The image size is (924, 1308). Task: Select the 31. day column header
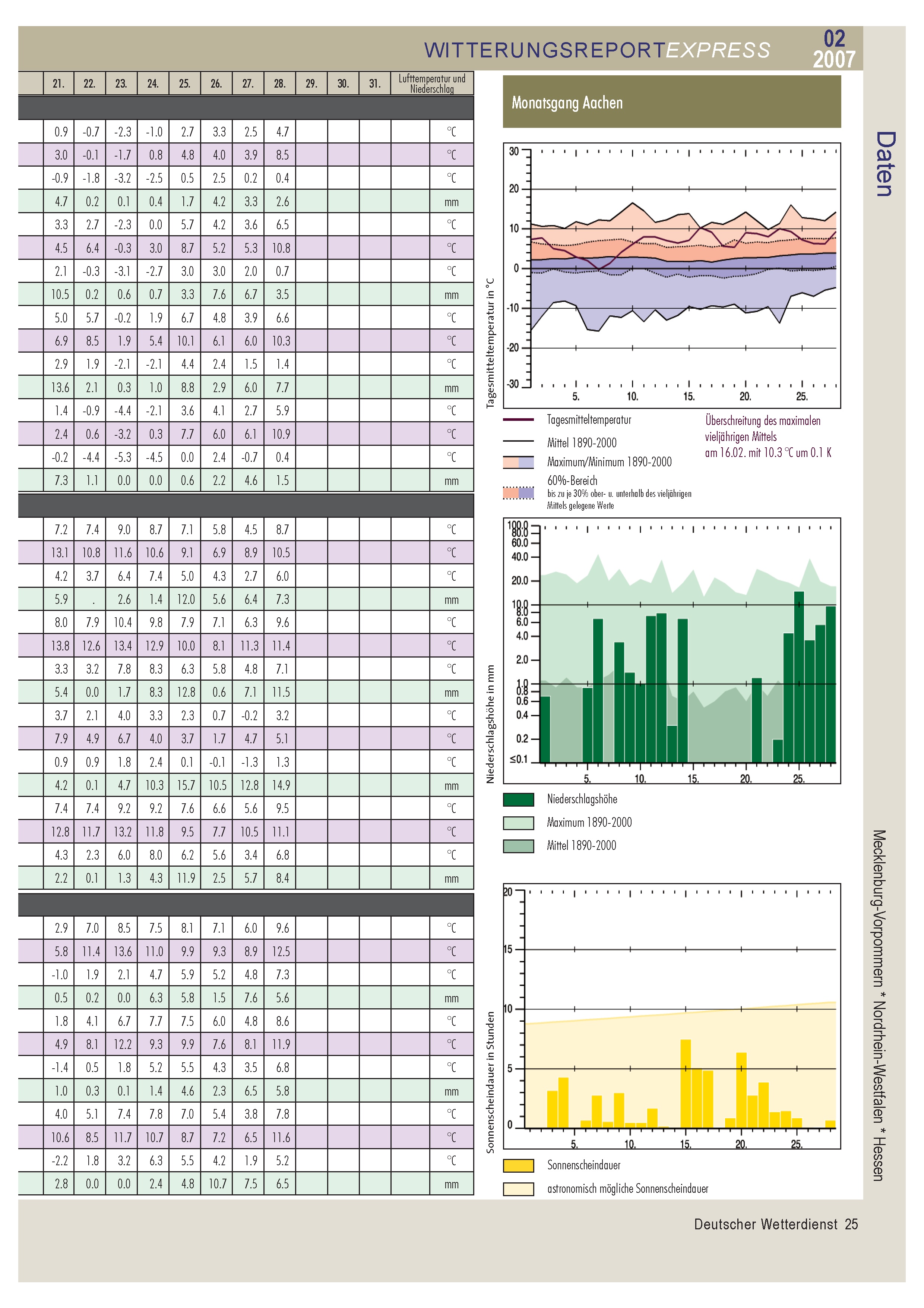tap(374, 84)
